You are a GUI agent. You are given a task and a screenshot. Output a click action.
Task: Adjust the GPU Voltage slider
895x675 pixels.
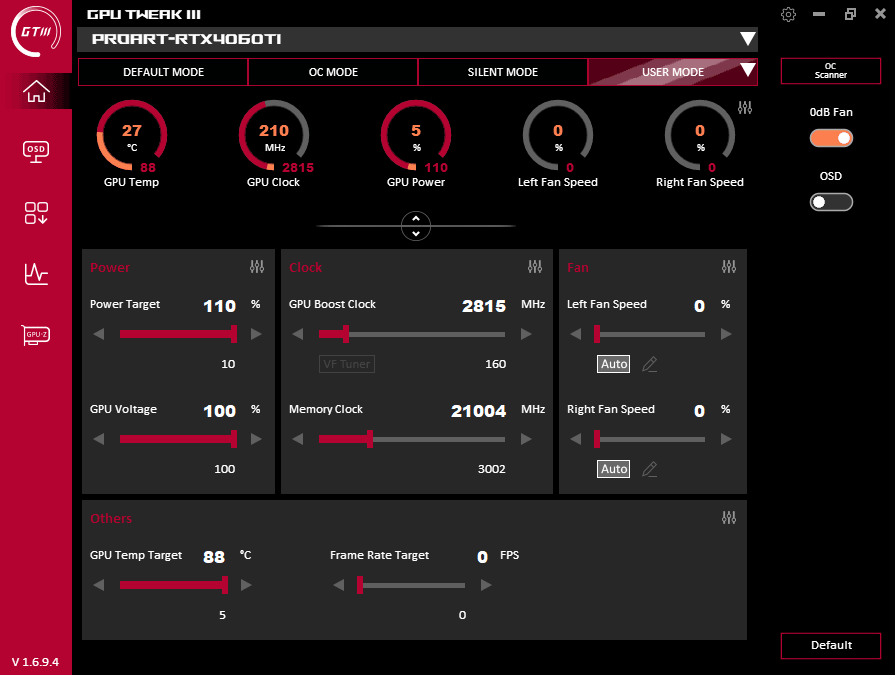(178, 439)
